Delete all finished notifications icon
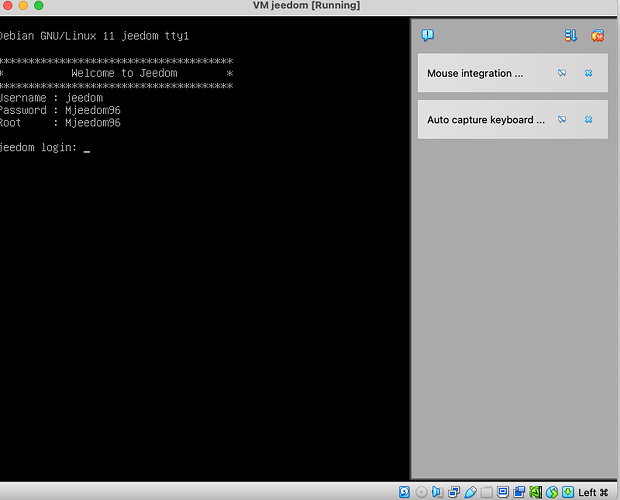The width and height of the screenshot is (620, 500). tap(597, 36)
